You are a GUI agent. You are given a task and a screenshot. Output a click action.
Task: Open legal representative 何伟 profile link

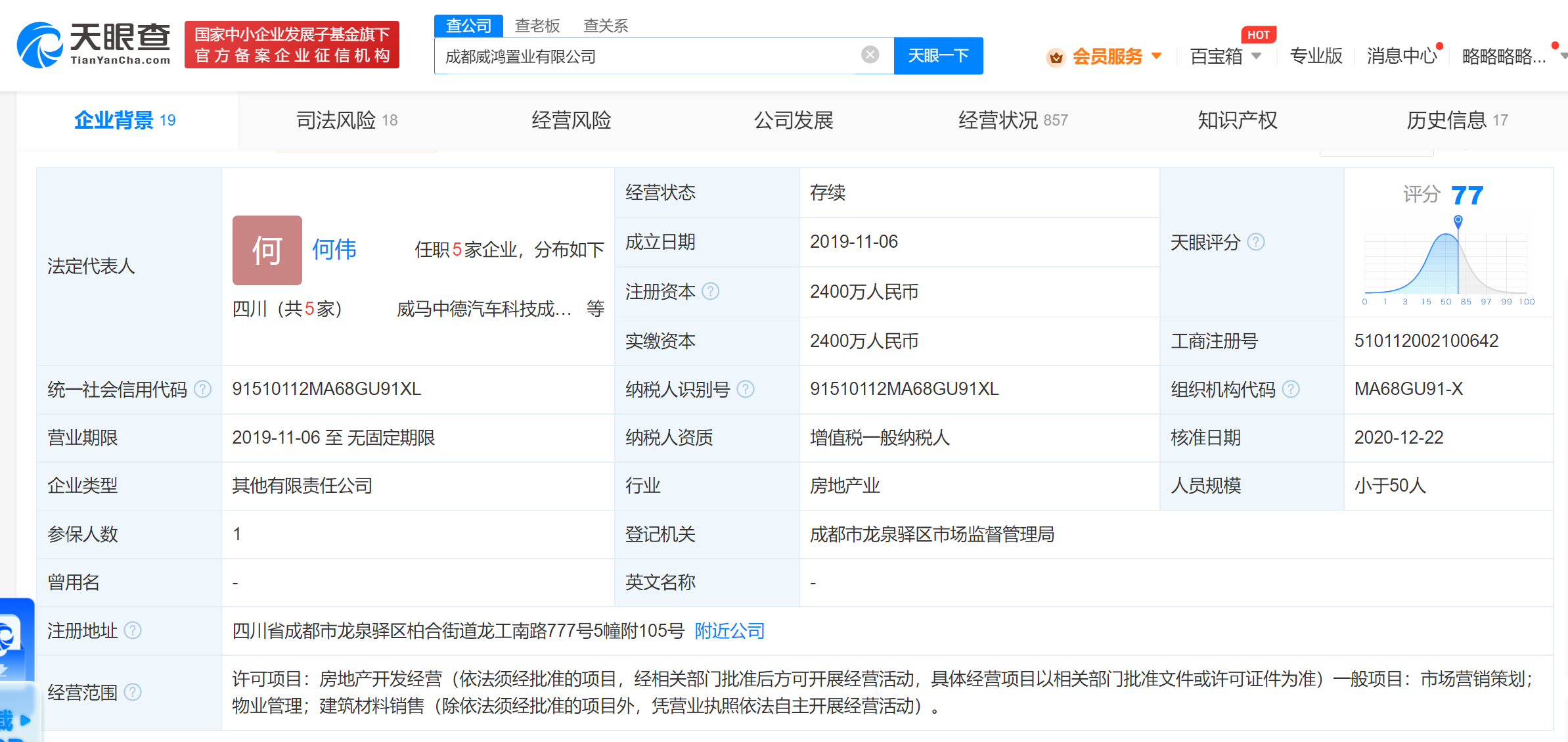pos(334,250)
